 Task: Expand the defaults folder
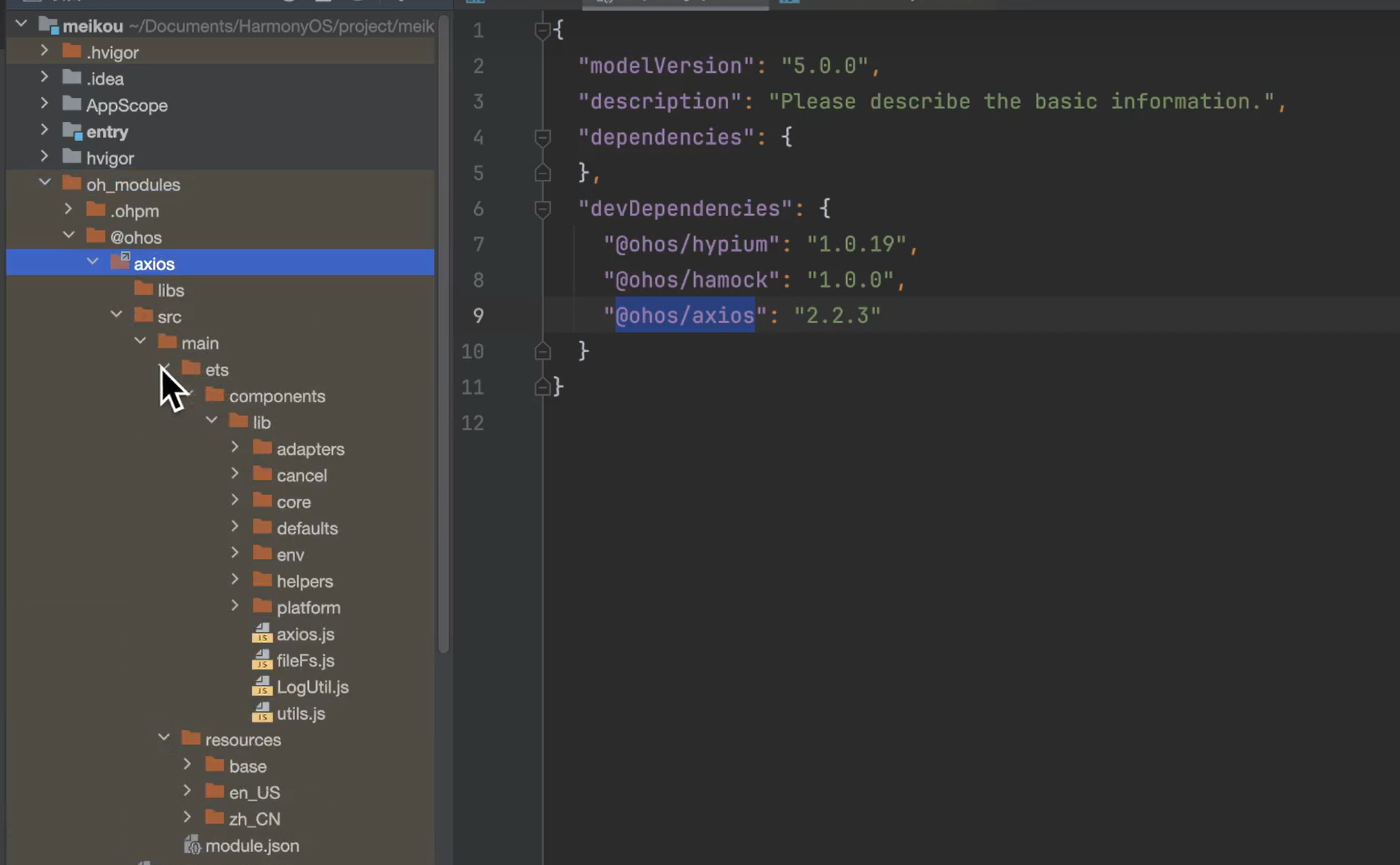click(x=235, y=527)
